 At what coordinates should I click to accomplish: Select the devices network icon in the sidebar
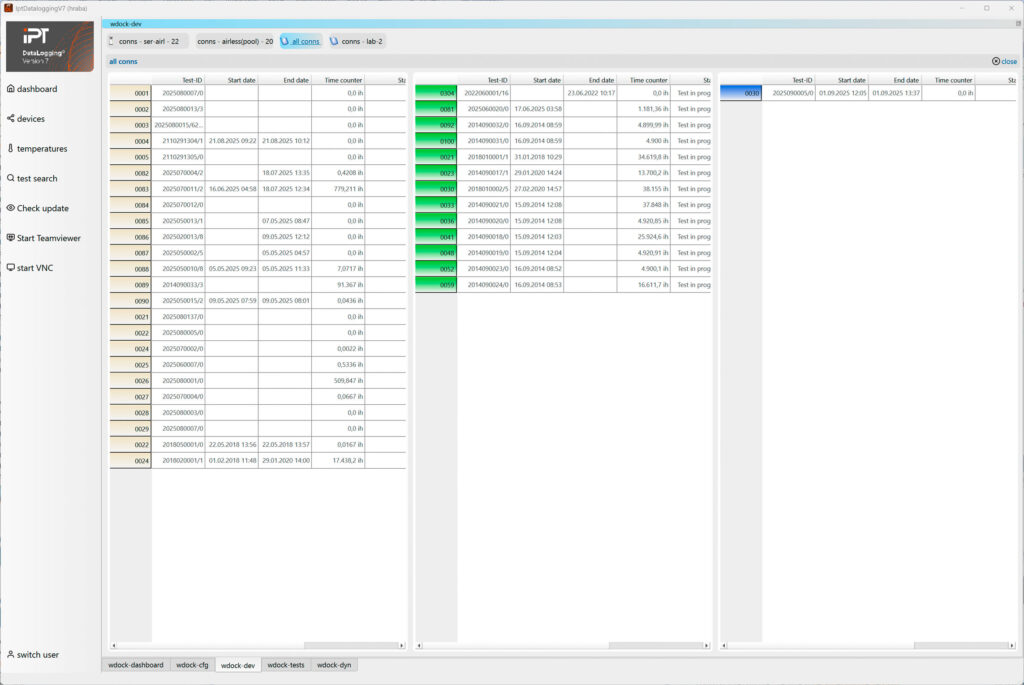(12, 118)
